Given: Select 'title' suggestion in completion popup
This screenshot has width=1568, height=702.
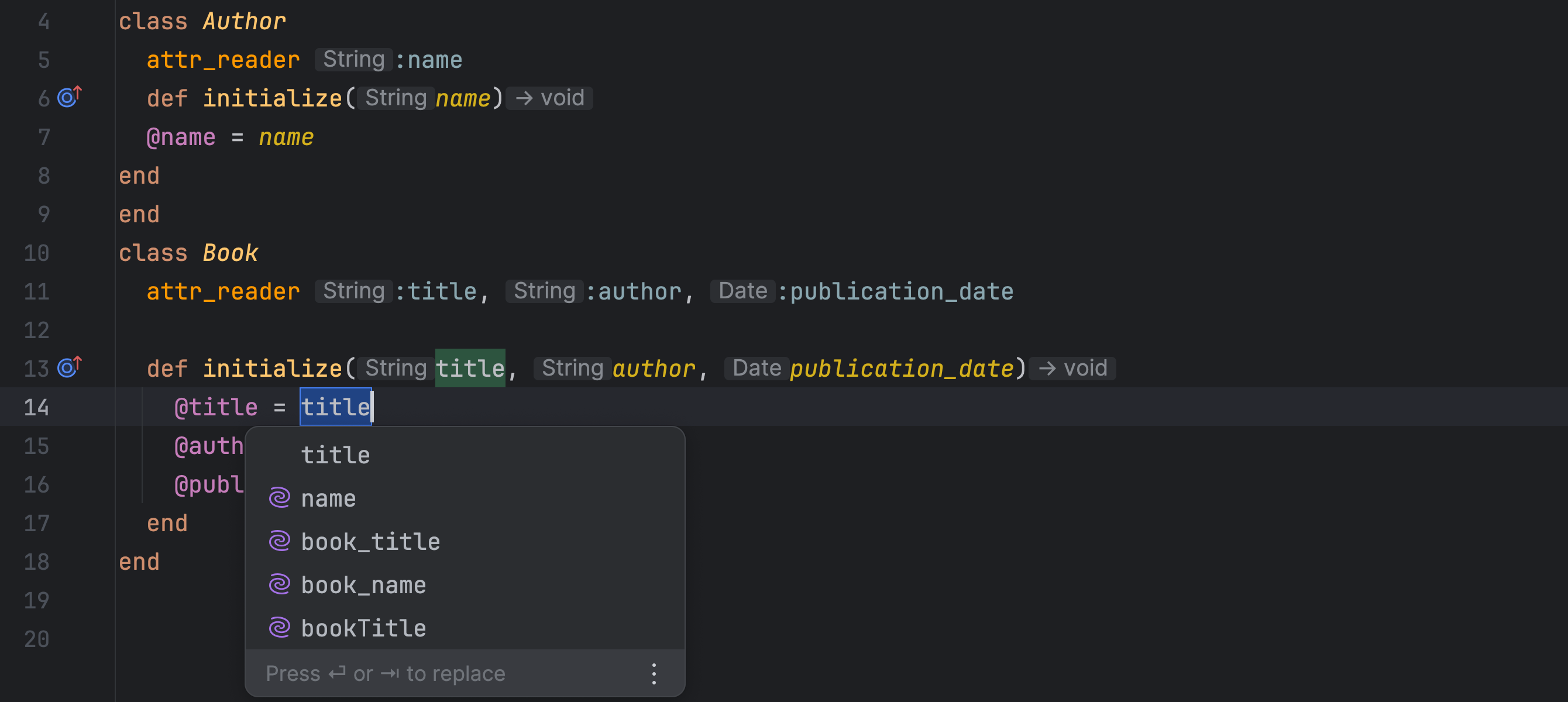Looking at the screenshot, I should [x=335, y=455].
